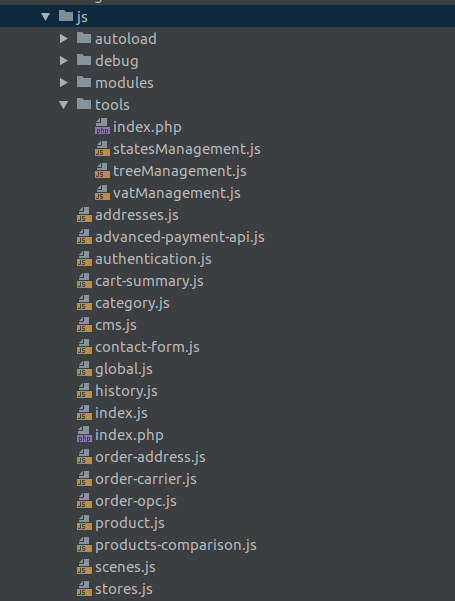Select the tools folder name

[112, 105]
